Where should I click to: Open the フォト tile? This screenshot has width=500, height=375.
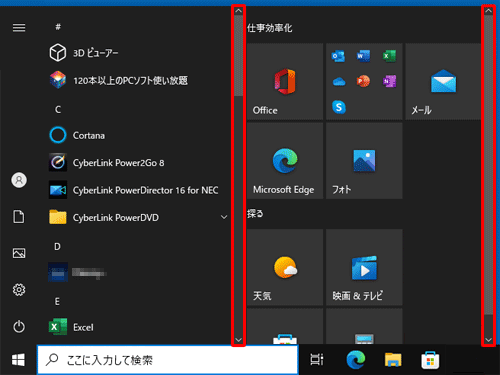(x=364, y=161)
